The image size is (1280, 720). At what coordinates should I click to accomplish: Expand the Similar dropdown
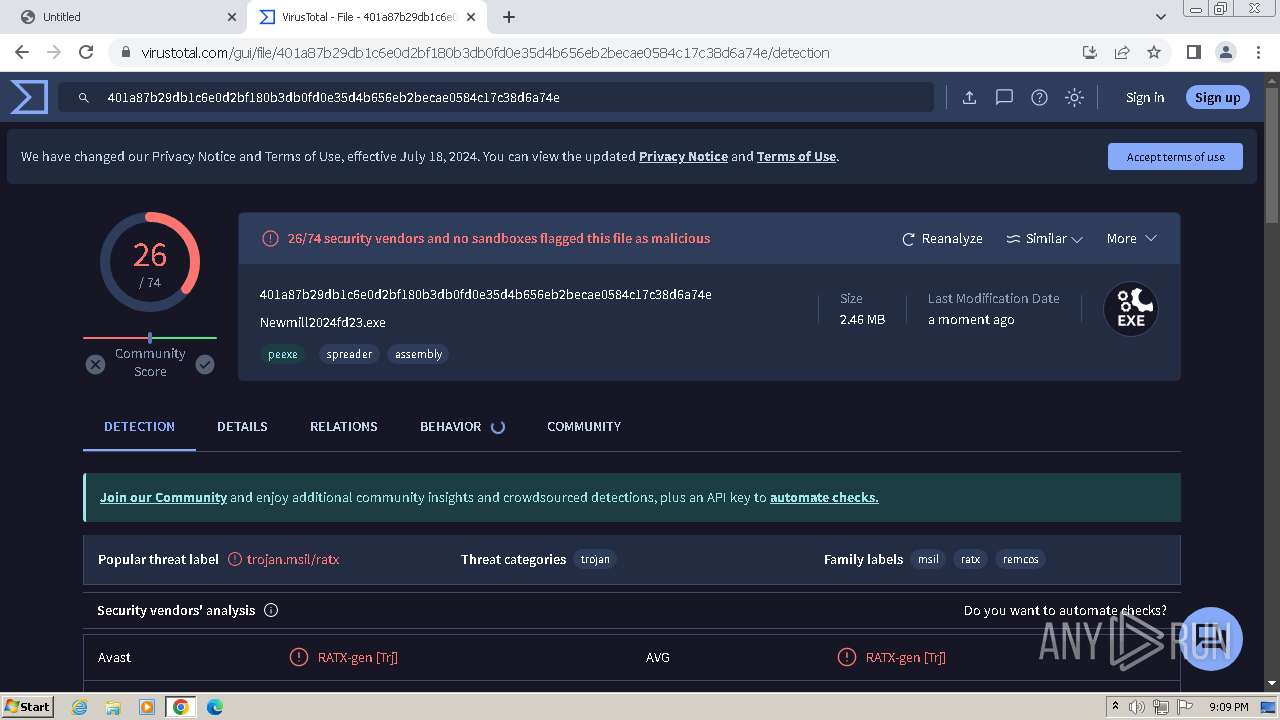(x=1044, y=238)
